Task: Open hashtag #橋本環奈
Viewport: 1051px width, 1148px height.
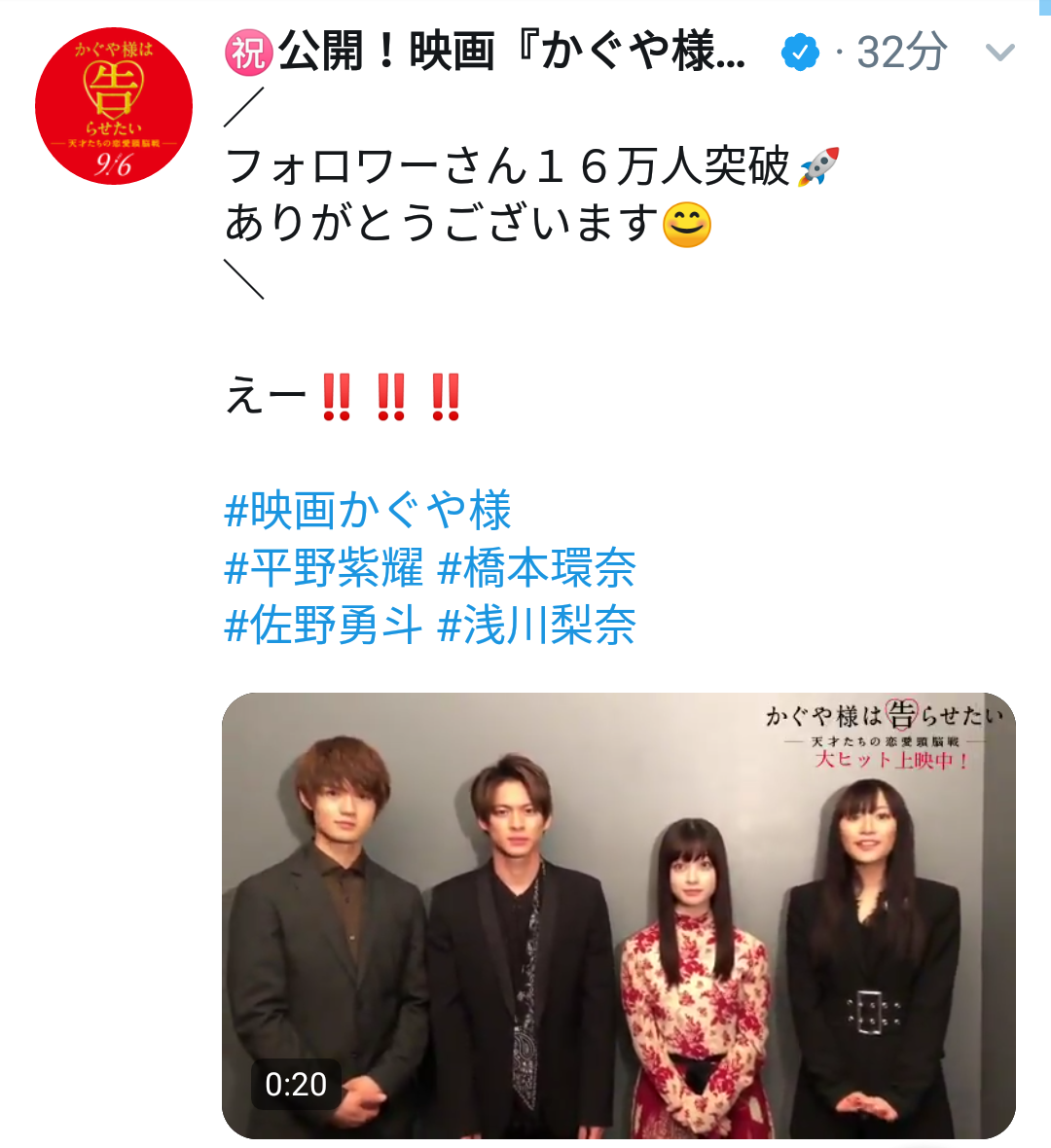Action: 536,566
